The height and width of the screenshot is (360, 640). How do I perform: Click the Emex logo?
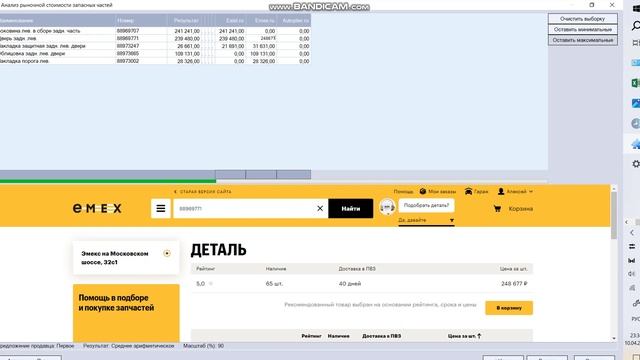click(97, 209)
